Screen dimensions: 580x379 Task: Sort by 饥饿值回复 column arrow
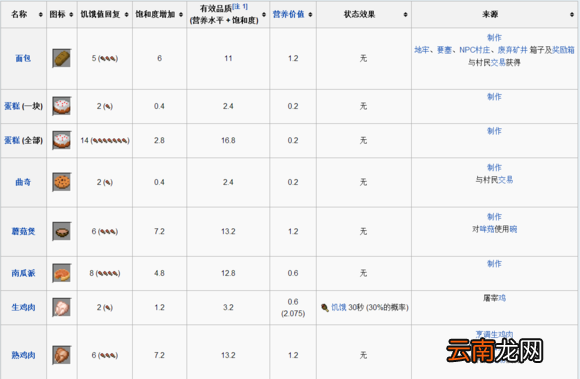point(127,14)
